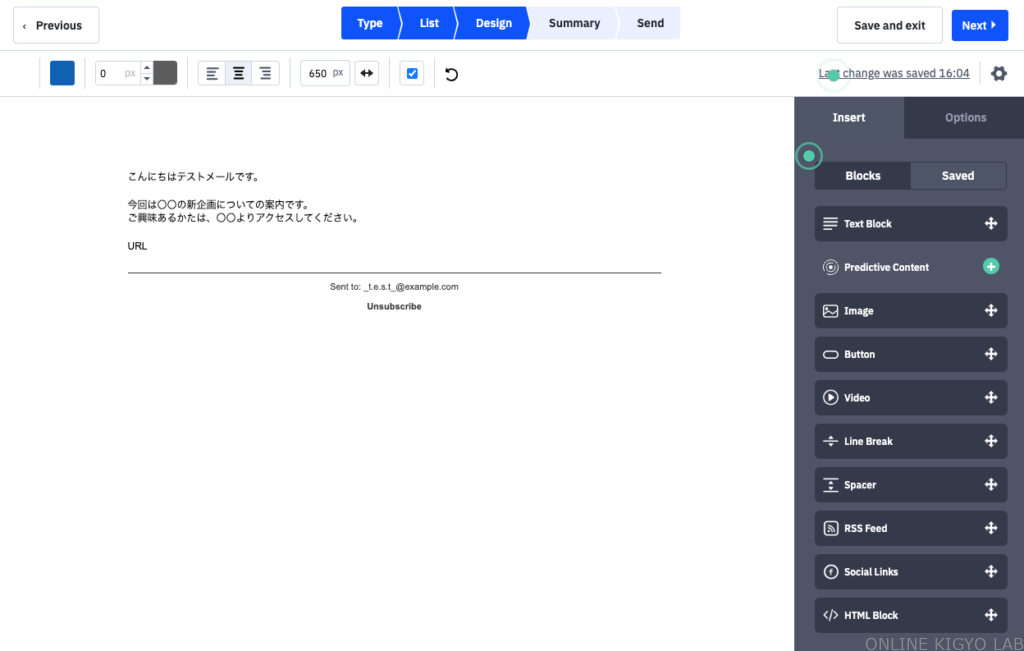This screenshot has width=1024, height=651.
Task: Select right text alignment icon
Action: pos(265,73)
